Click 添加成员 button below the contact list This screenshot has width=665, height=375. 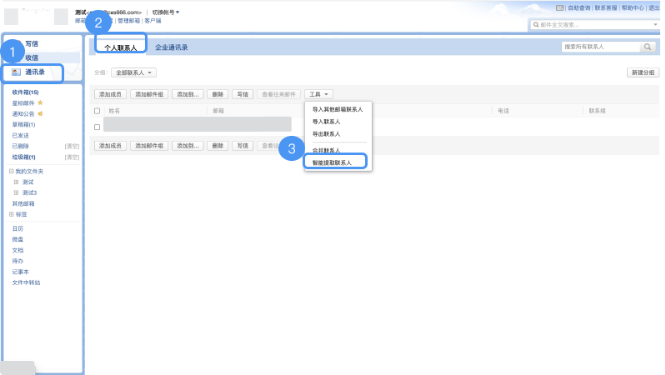(110, 146)
